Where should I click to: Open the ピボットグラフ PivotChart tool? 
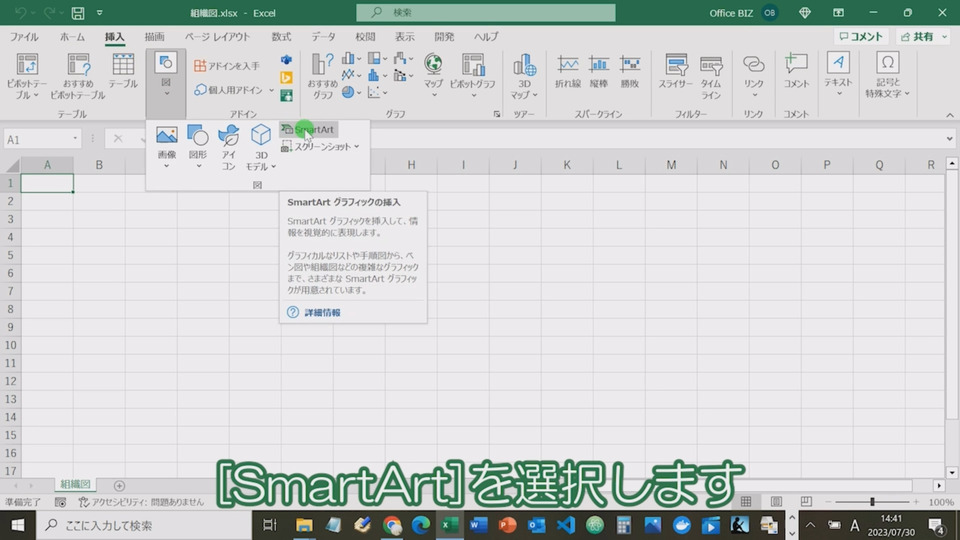click(473, 76)
